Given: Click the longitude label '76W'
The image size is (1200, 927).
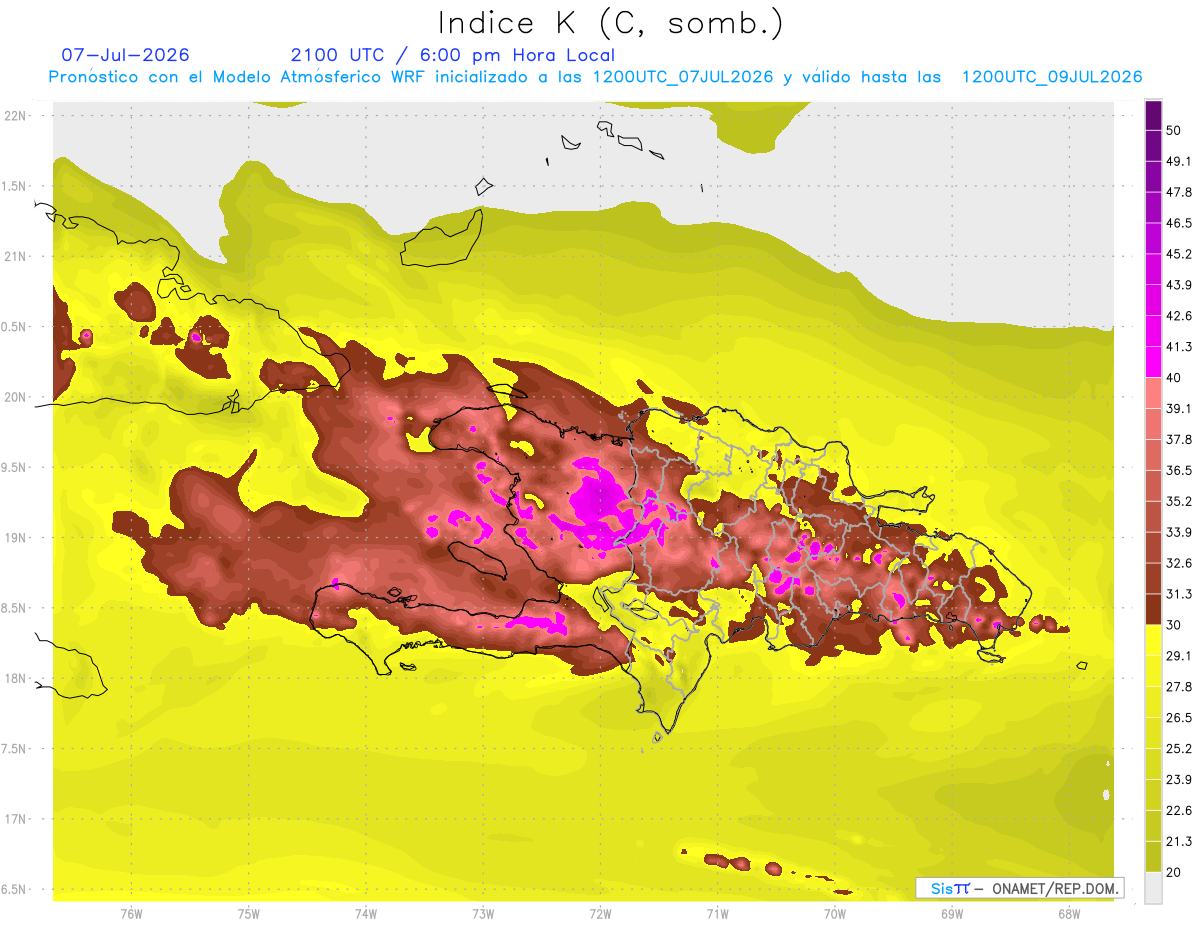Looking at the screenshot, I should point(131,913).
